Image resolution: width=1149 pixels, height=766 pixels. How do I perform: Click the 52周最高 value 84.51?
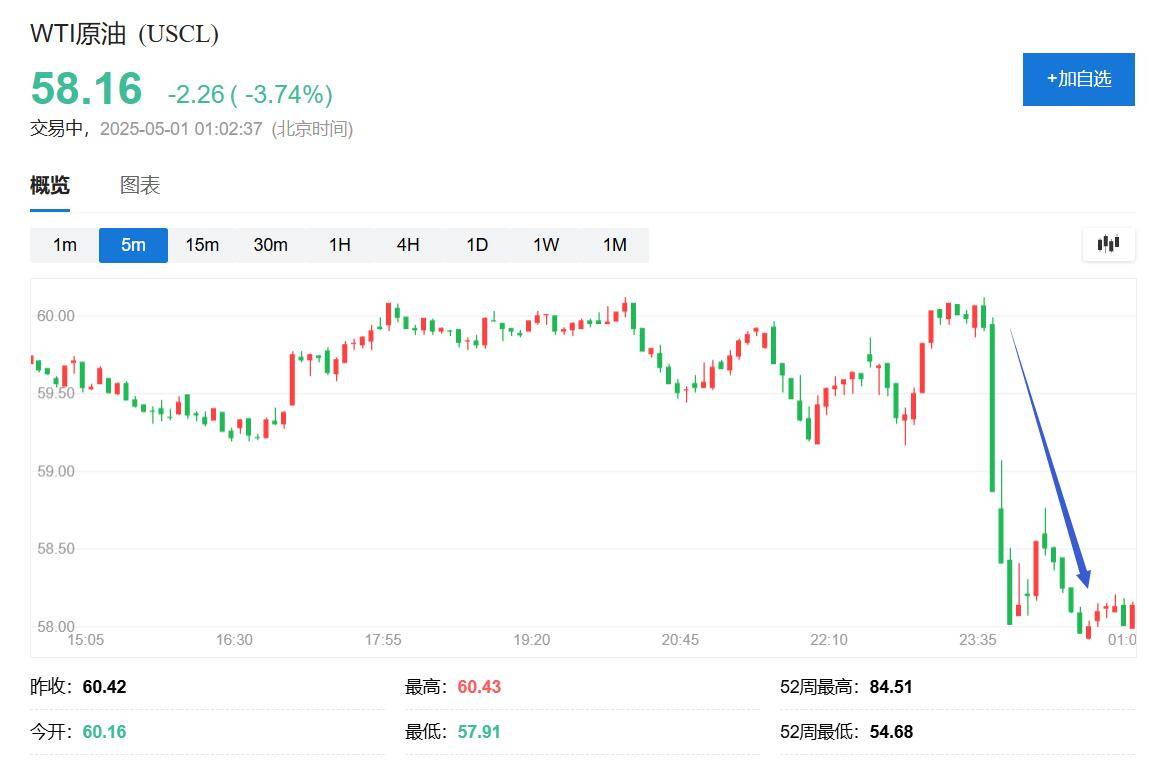pyautogui.click(x=891, y=687)
